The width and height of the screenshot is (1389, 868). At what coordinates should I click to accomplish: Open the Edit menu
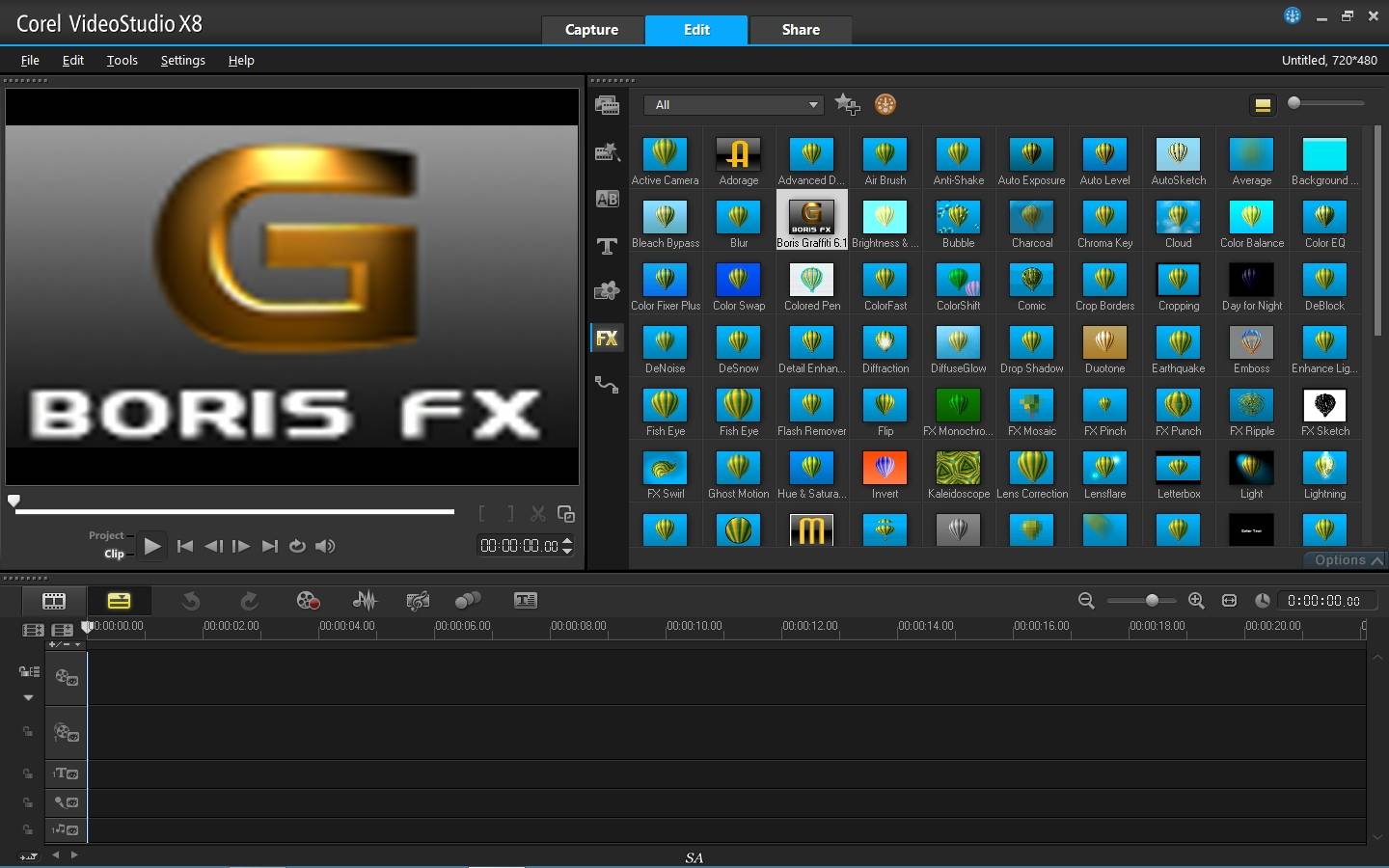click(73, 60)
